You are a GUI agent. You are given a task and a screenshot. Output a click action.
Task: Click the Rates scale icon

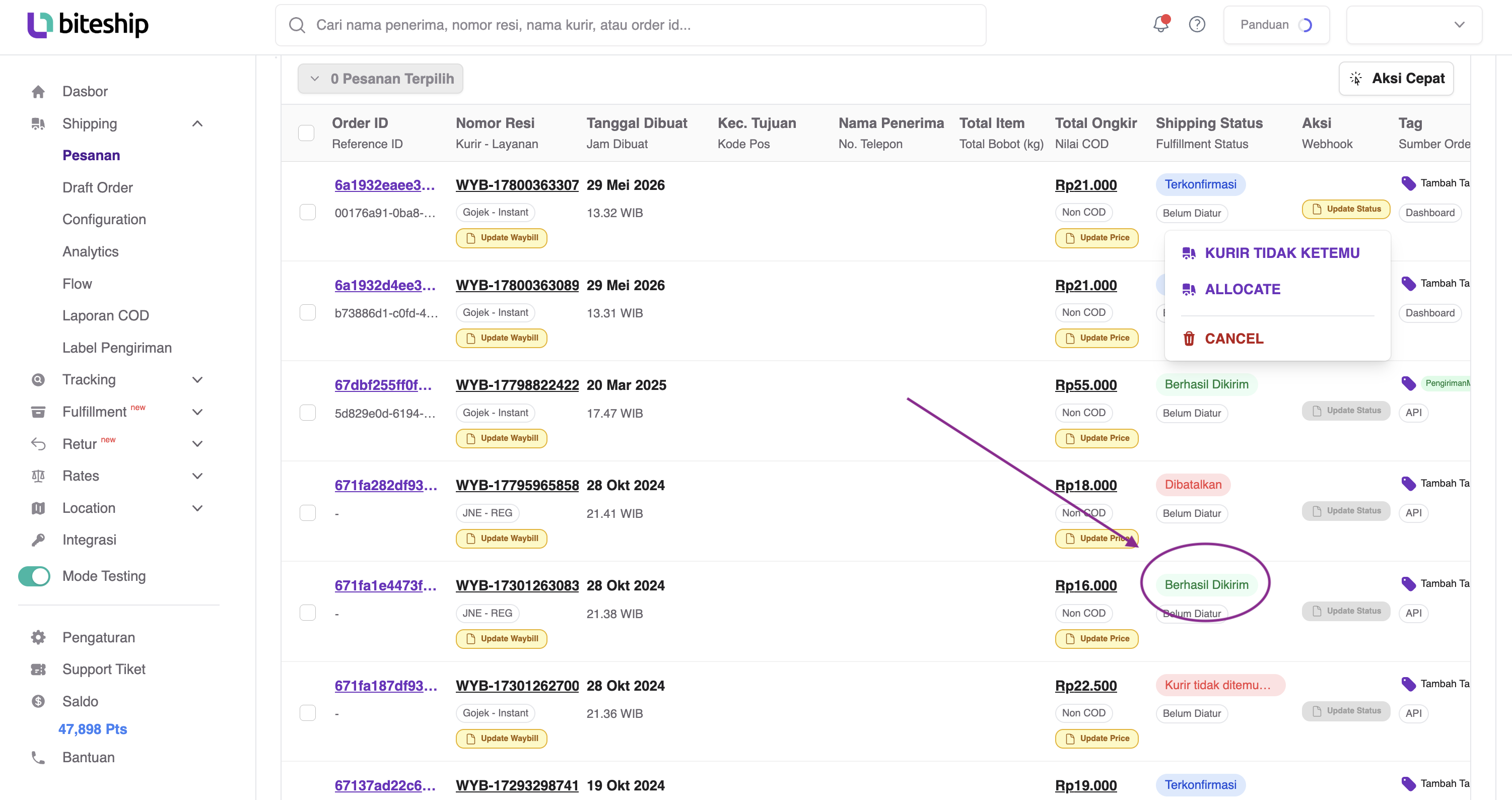38,476
